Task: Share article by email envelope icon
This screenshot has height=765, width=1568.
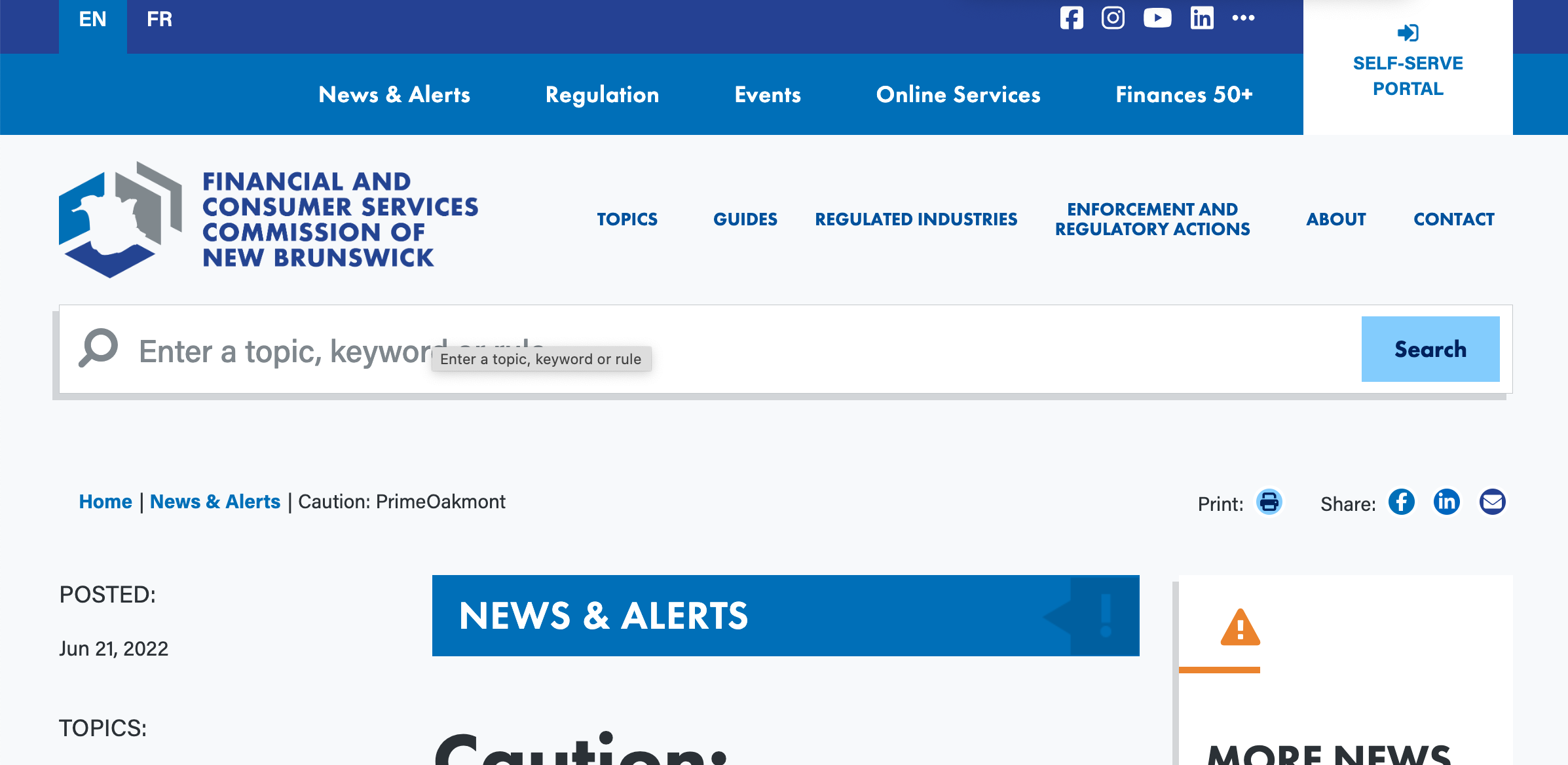Action: 1492,502
